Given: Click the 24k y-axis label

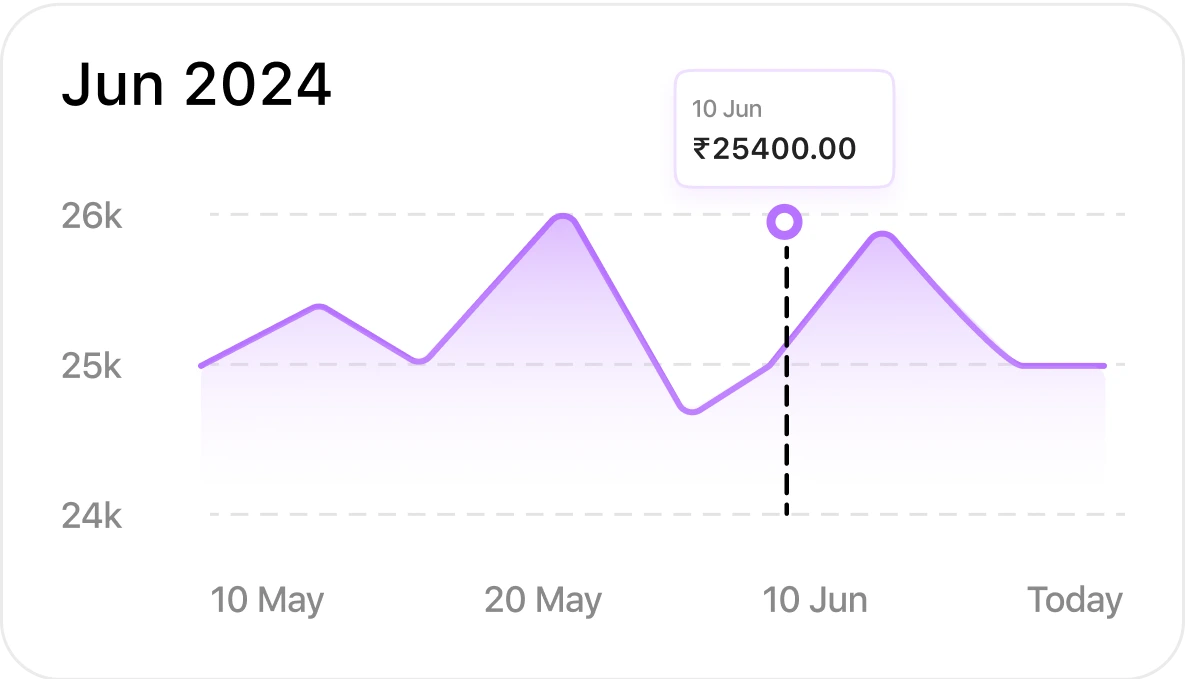Looking at the screenshot, I should (91, 516).
